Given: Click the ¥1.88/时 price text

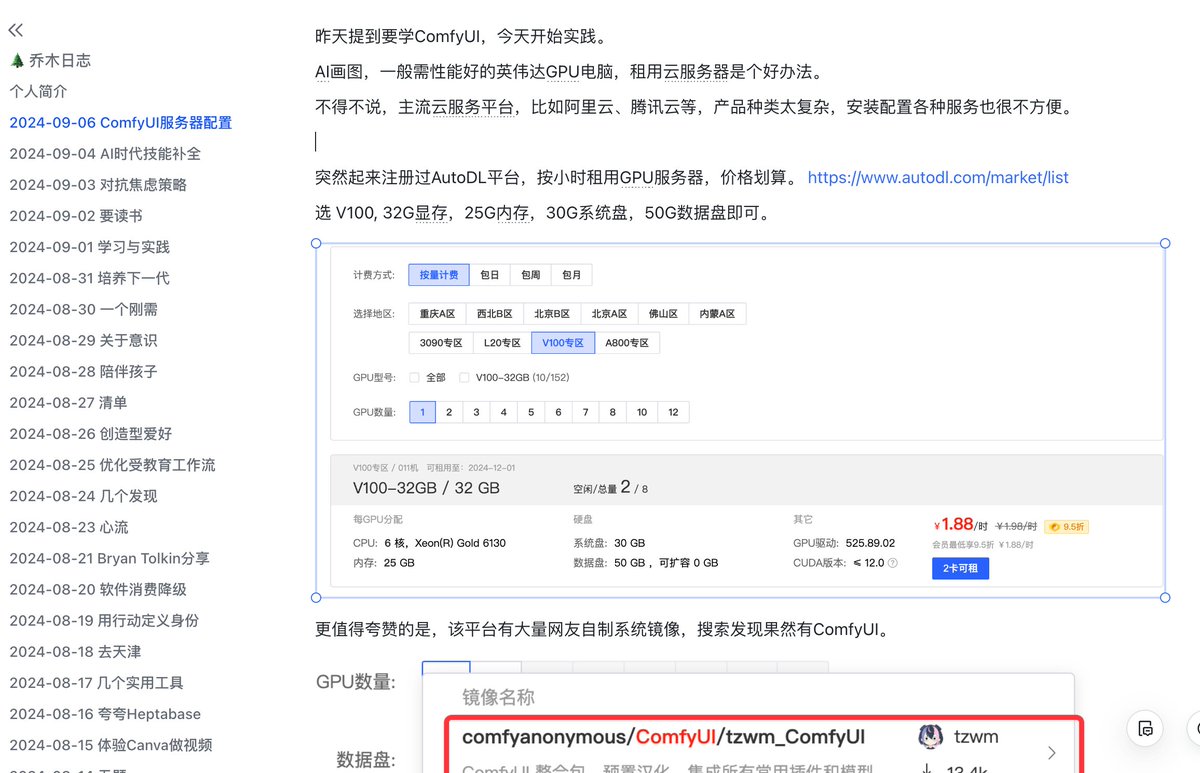Looking at the screenshot, I should coord(961,525).
